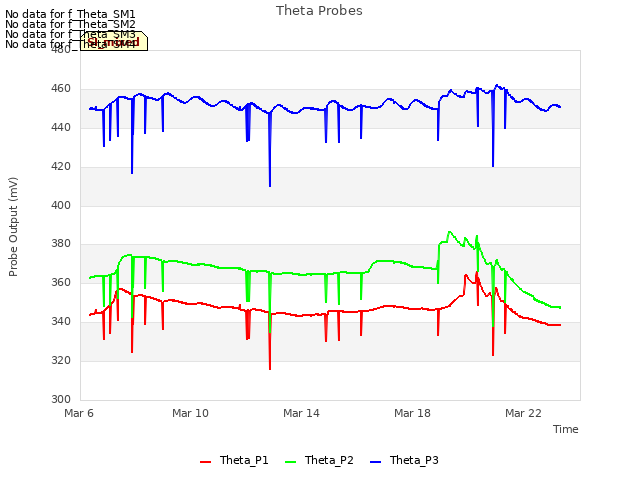Click the 400 y-axis tick label
The height and width of the screenshot is (480, 640).
pyautogui.click(x=61, y=205)
